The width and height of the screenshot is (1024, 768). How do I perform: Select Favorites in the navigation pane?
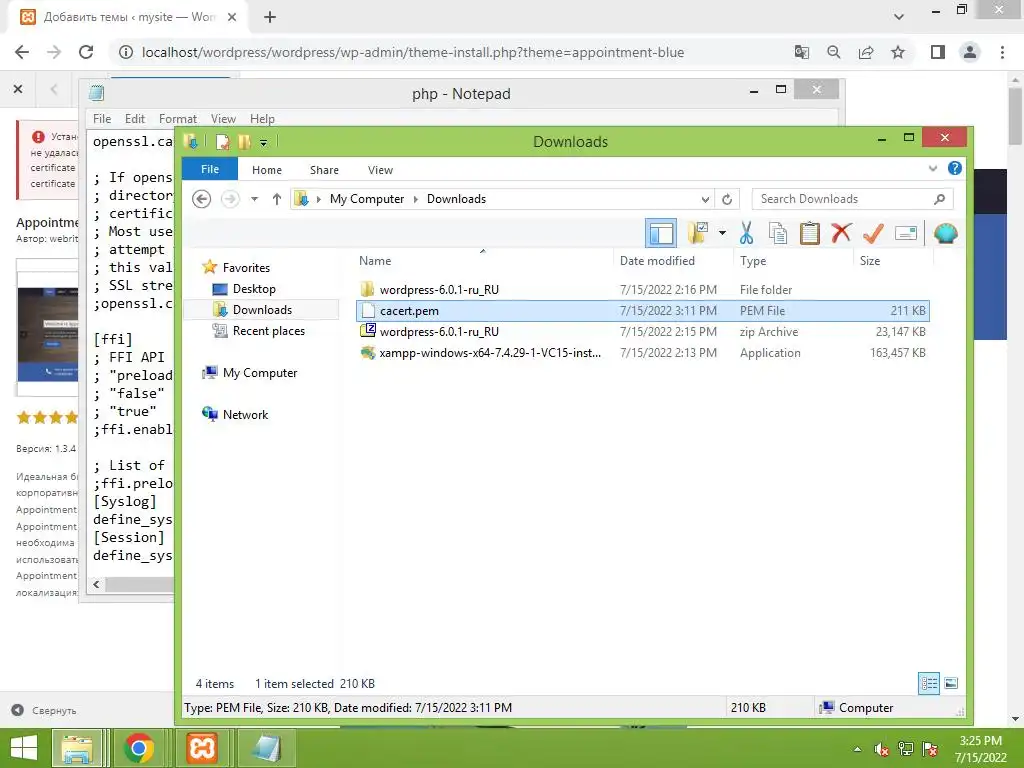click(x=246, y=268)
